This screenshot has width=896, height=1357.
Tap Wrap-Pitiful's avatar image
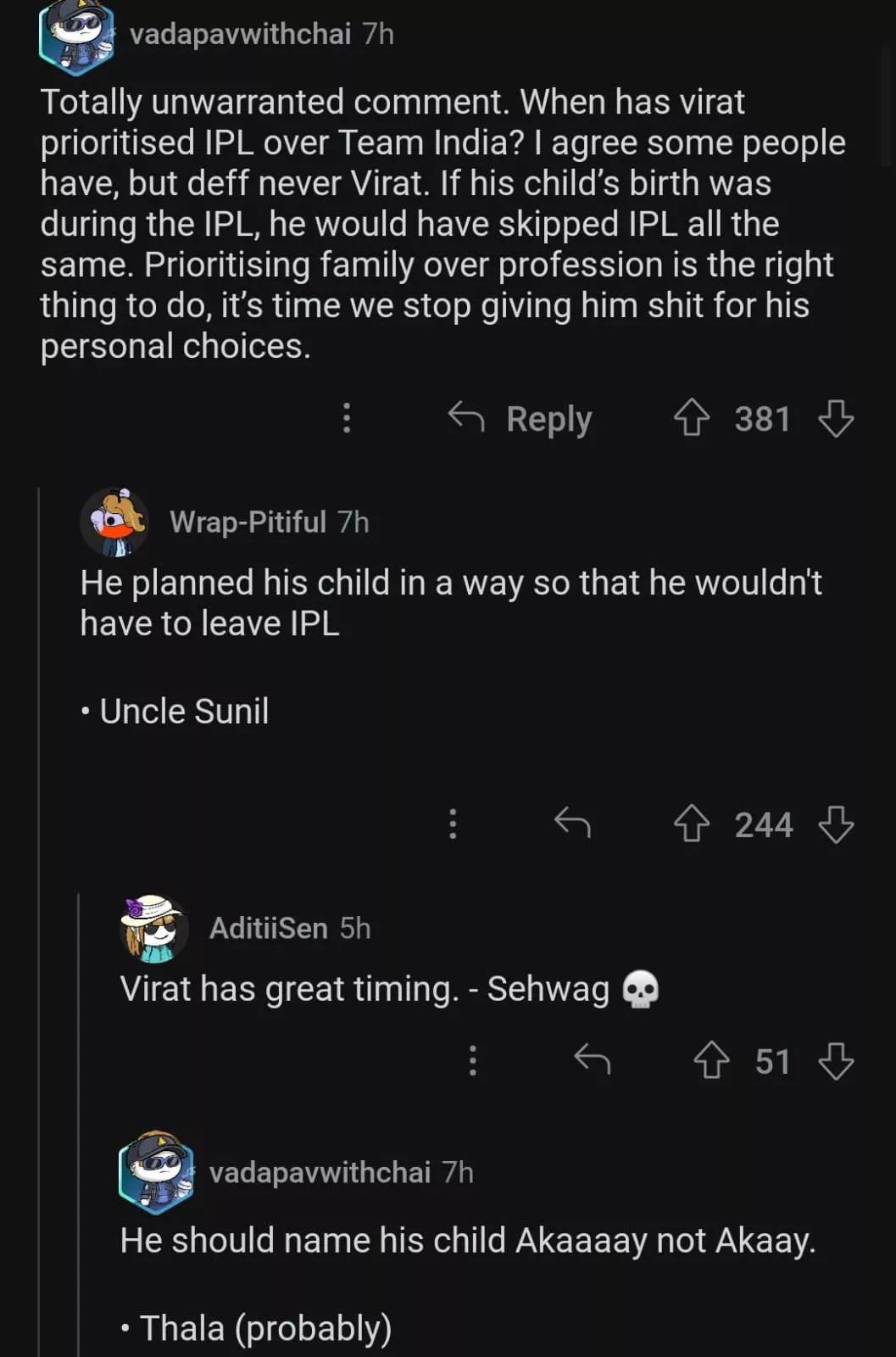(116, 522)
